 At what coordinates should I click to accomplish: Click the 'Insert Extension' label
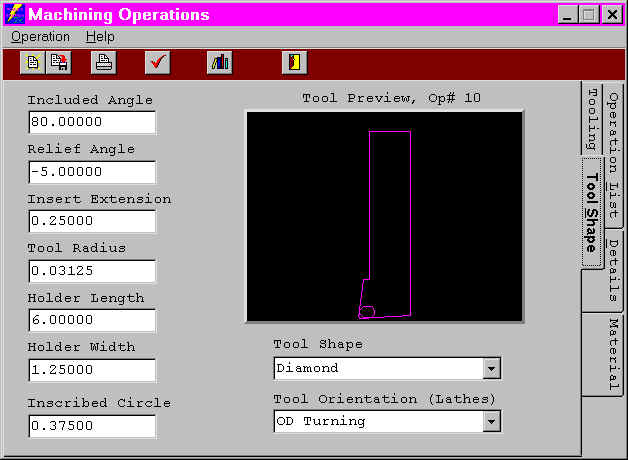click(x=99, y=199)
